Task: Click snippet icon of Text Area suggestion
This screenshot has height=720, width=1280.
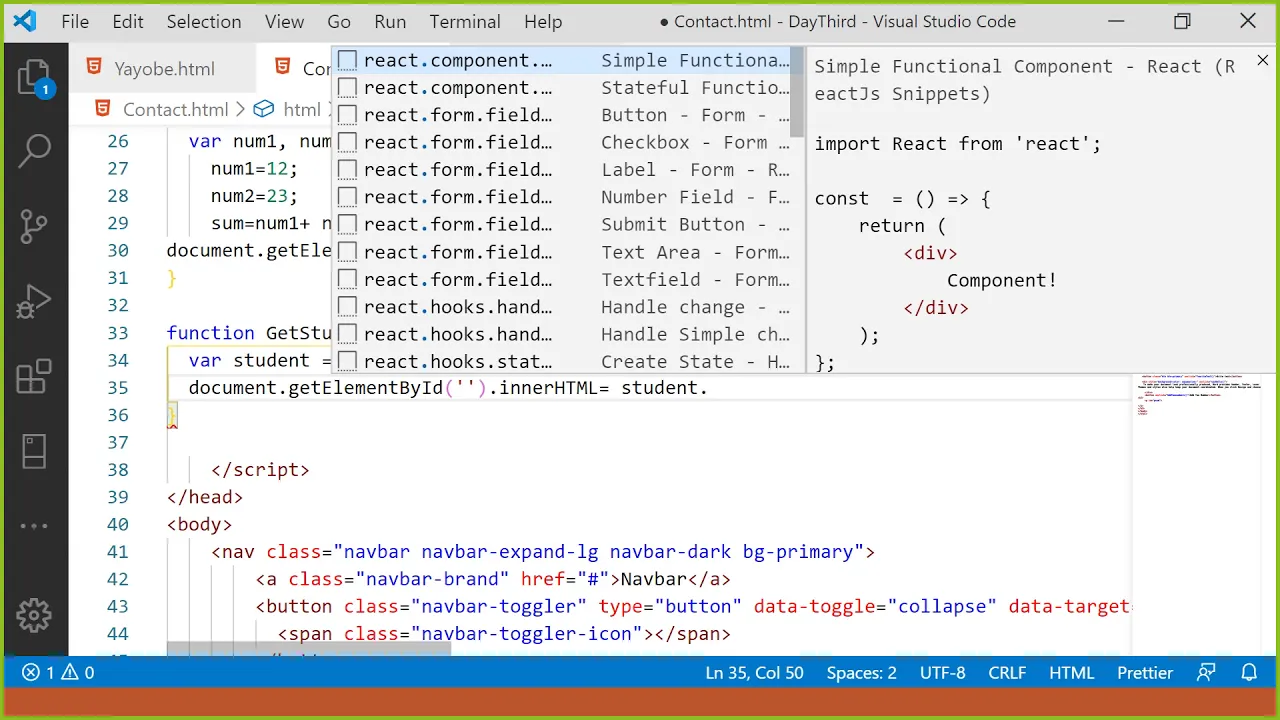Action: [x=347, y=253]
